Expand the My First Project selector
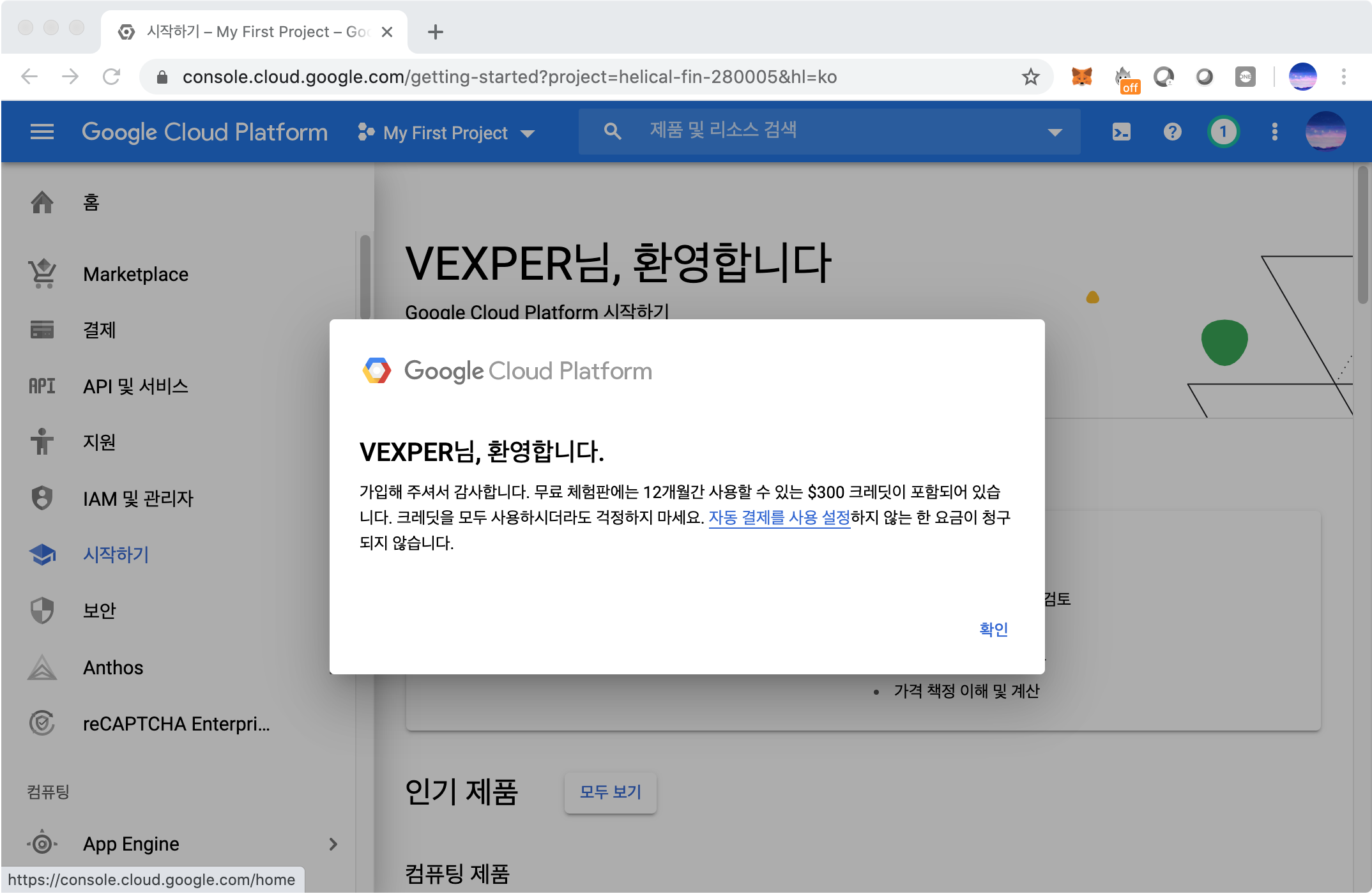This screenshot has height=894, width=1372. tap(447, 133)
